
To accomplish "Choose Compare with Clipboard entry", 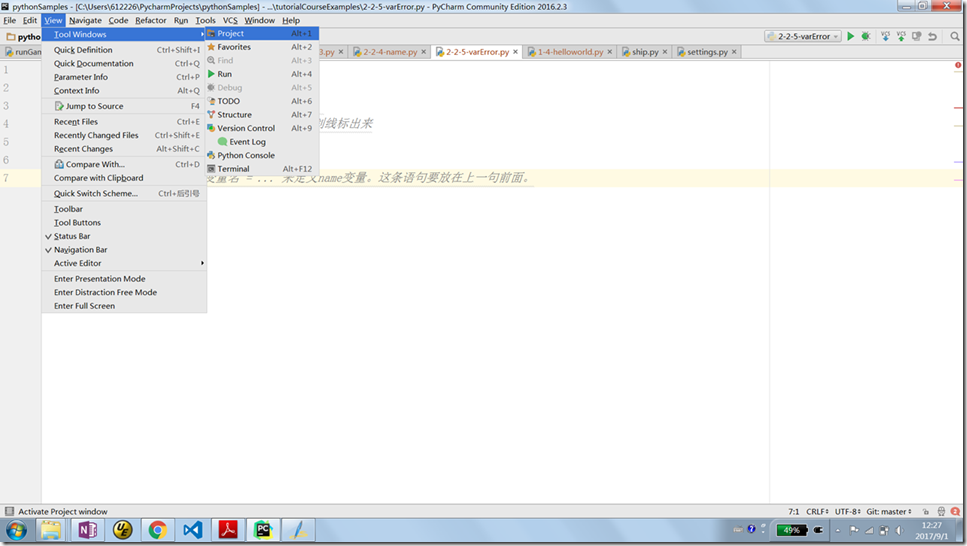I will [x=124, y=178].
